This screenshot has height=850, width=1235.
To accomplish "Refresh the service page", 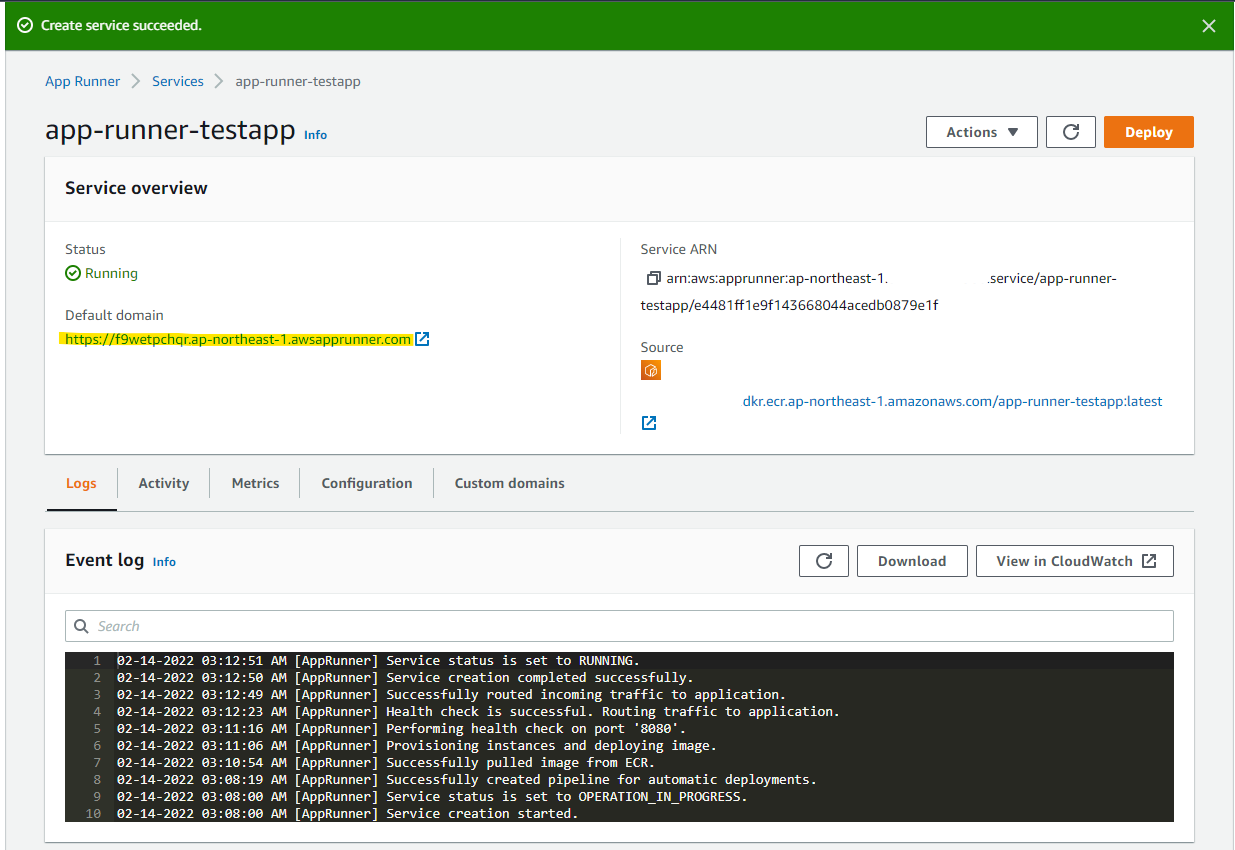I will pyautogui.click(x=1070, y=131).
